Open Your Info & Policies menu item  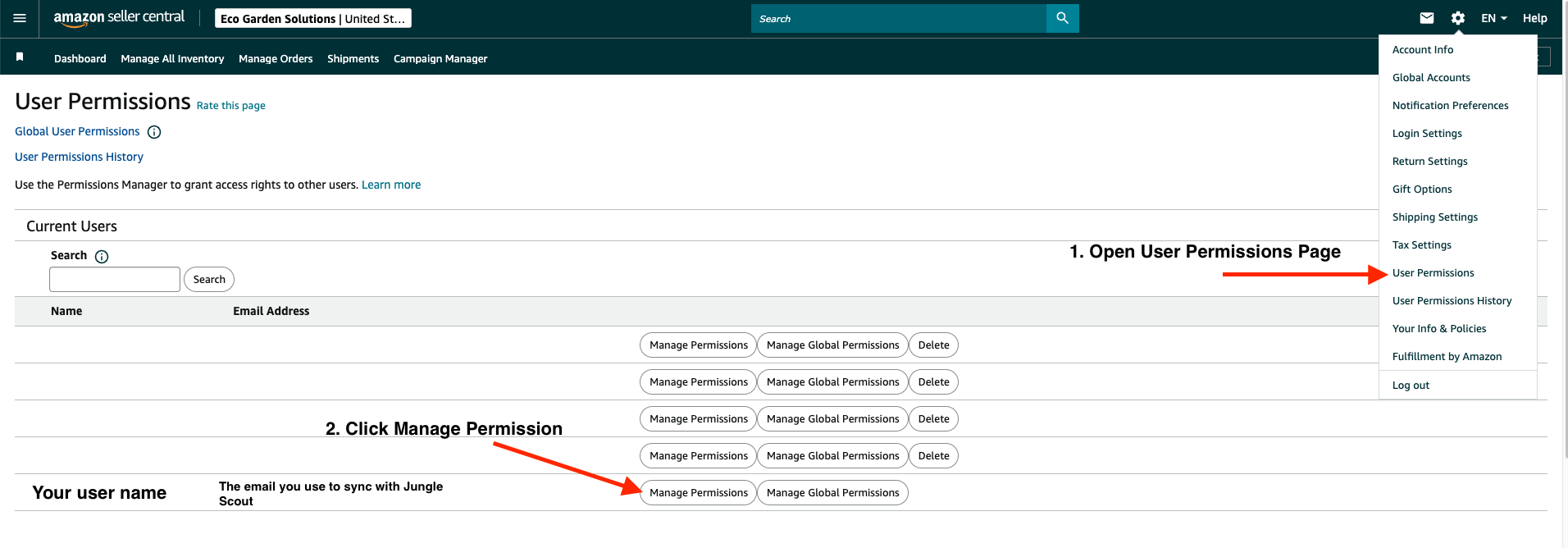click(1438, 329)
